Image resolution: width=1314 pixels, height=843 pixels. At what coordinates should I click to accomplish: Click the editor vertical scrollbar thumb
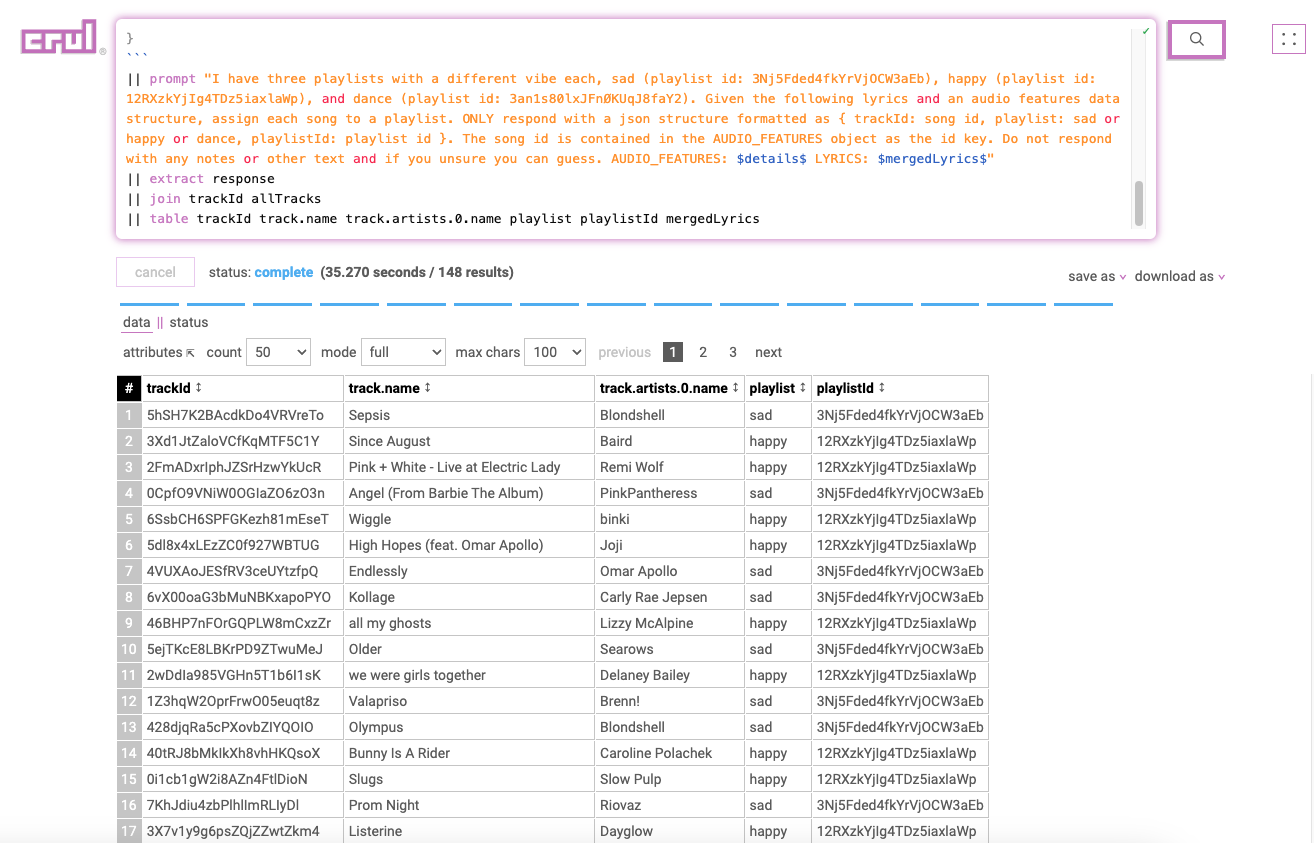pos(1138,203)
